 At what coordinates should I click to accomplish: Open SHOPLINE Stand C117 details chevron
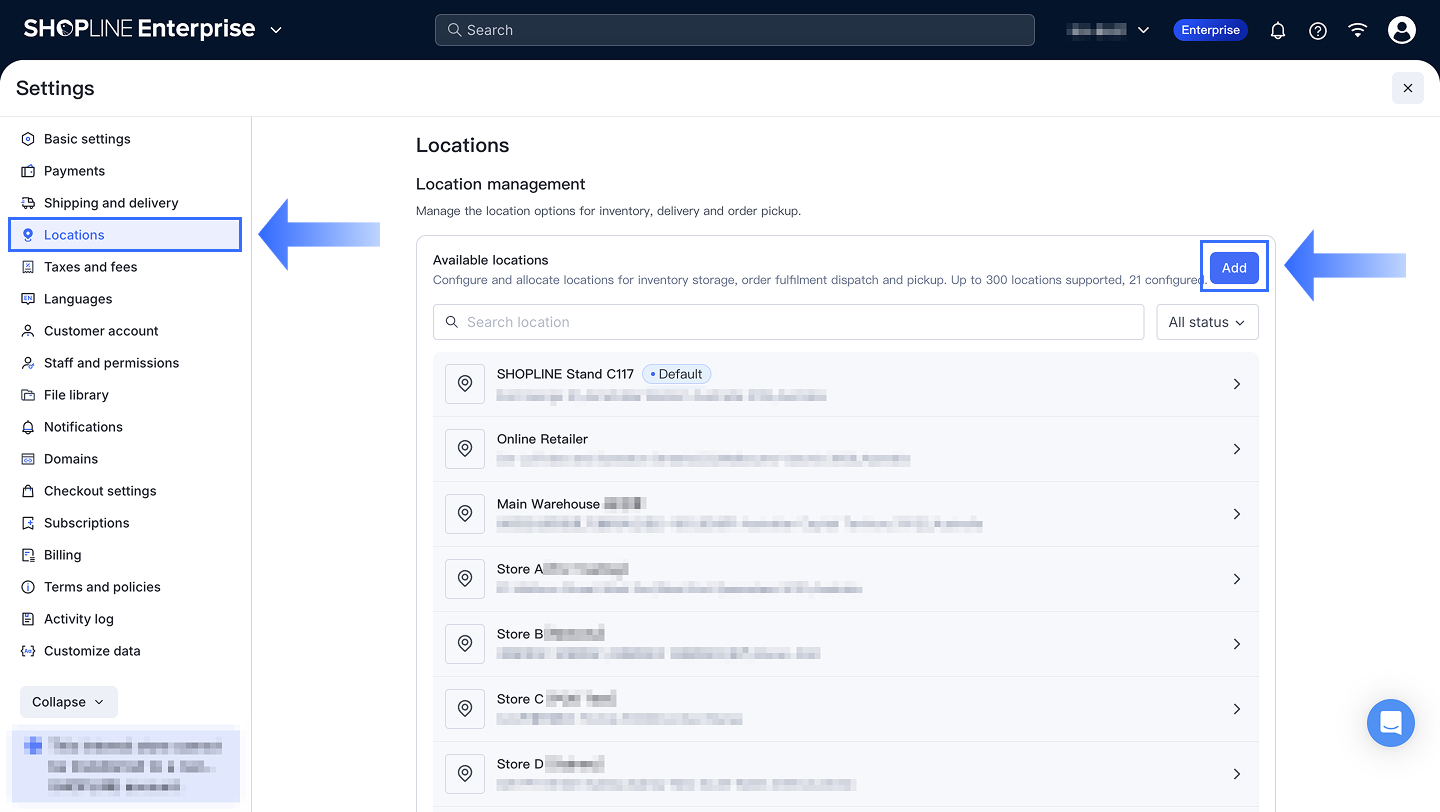click(1237, 384)
